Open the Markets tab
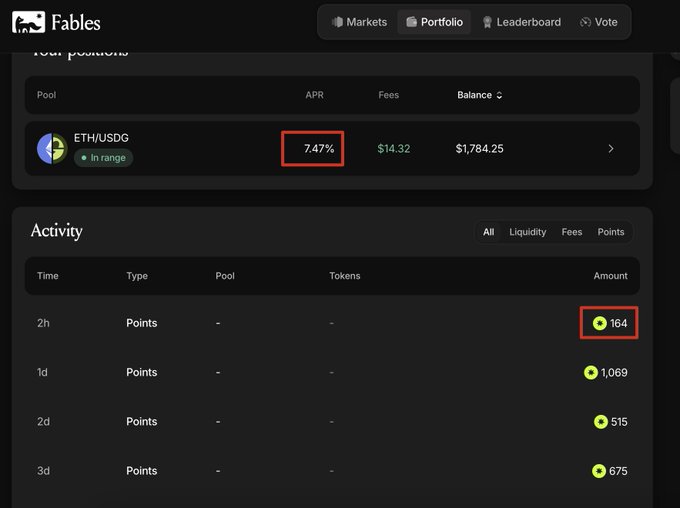 (359, 22)
